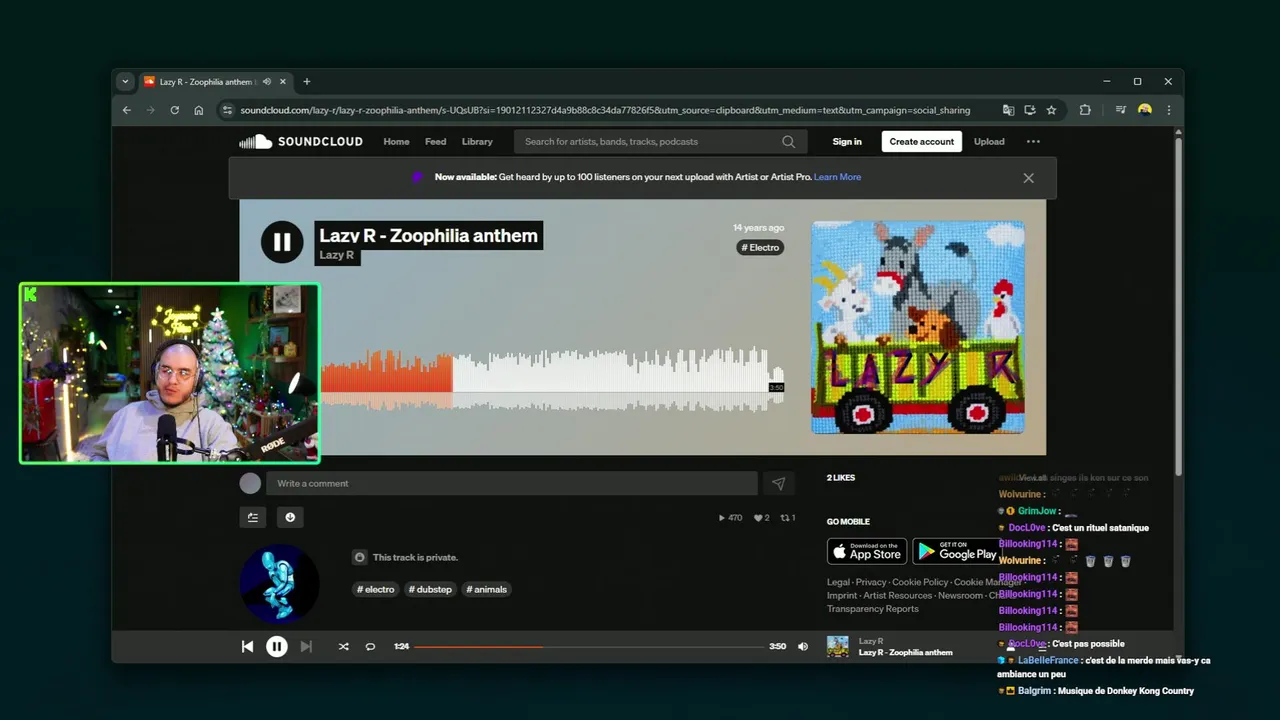The height and width of the screenshot is (720, 1280).
Task: Open the # Electro genre tag near the date
Action: coord(760,247)
